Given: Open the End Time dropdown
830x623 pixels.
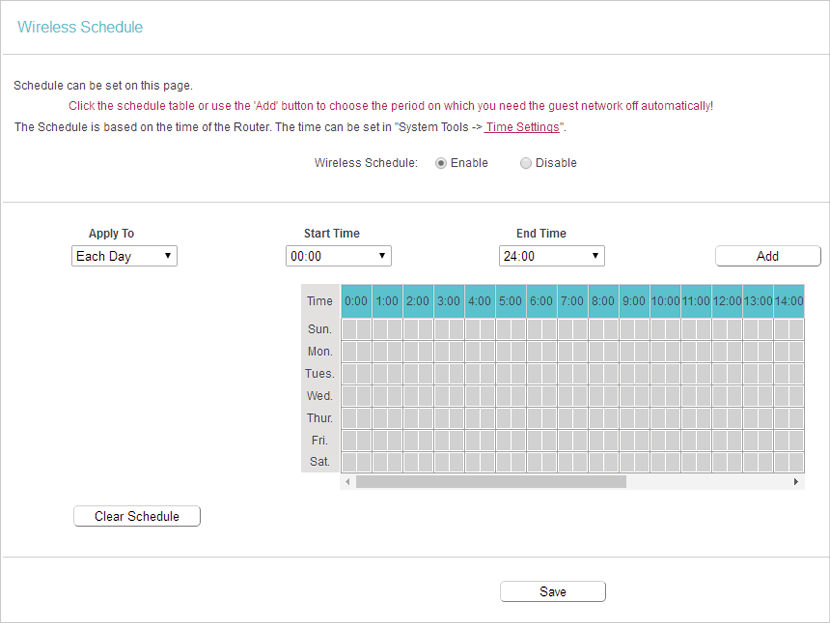Looking at the screenshot, I should [552, 256].
